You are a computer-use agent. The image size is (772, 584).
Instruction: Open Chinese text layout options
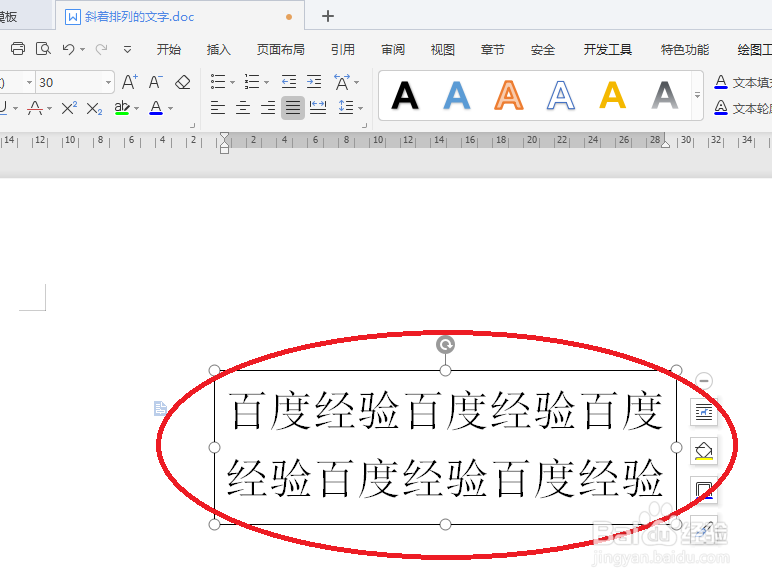pyautogui.click(x=342, y=82)
